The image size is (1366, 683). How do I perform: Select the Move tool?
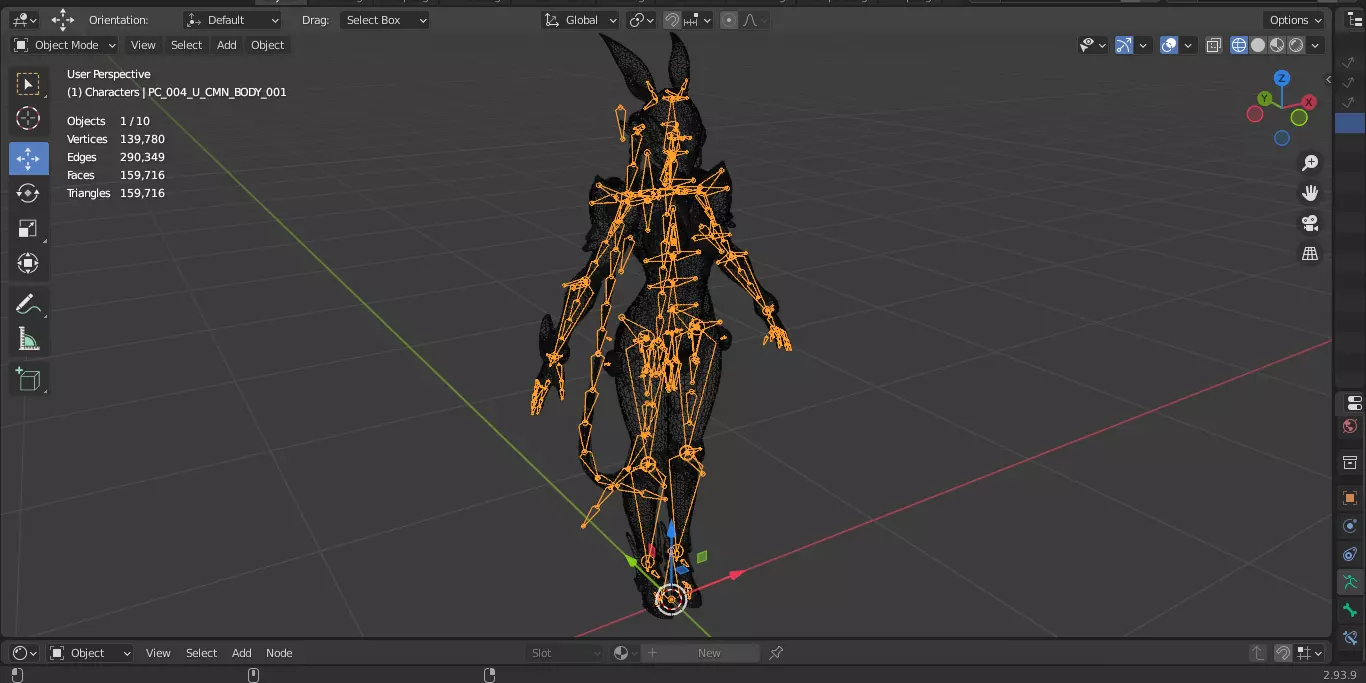pyautogui.click(x=28, y=158)
